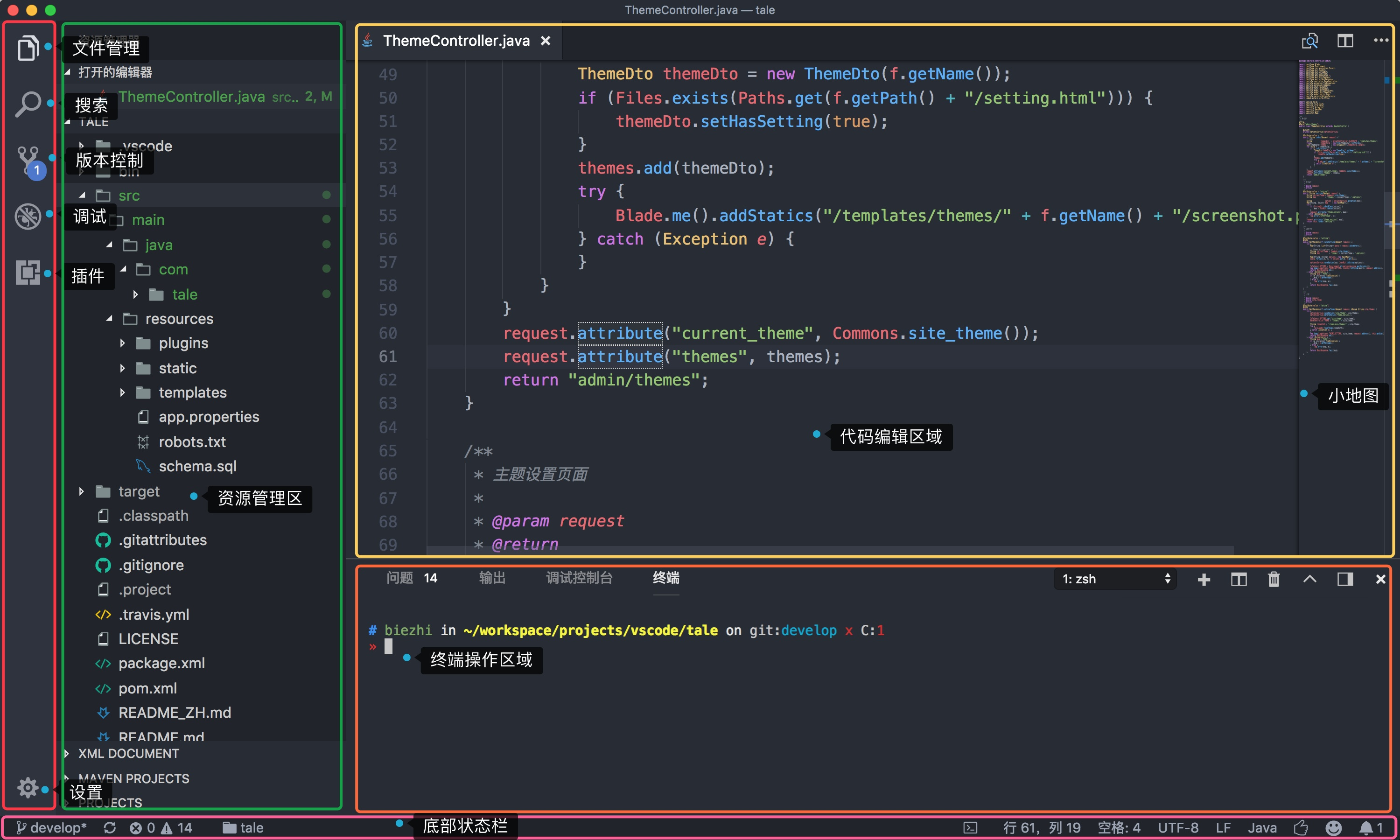Open Source Control view with badge
1400x840 pixels.
28,160
